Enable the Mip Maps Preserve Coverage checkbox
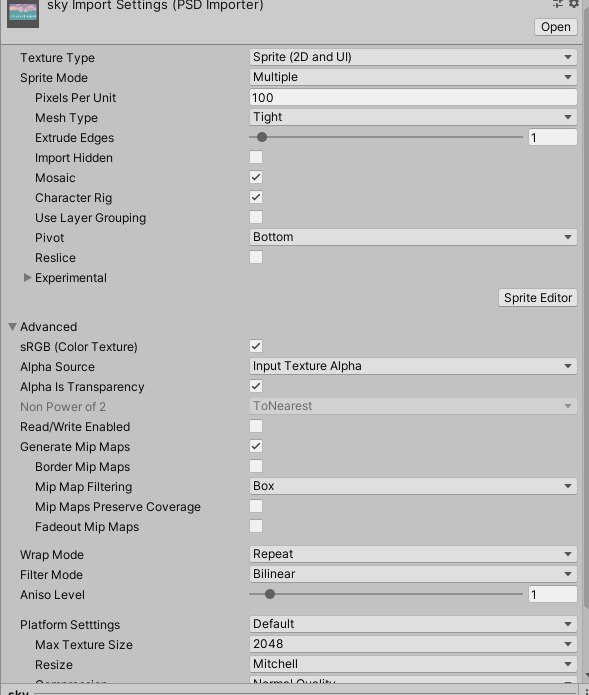 256,506
